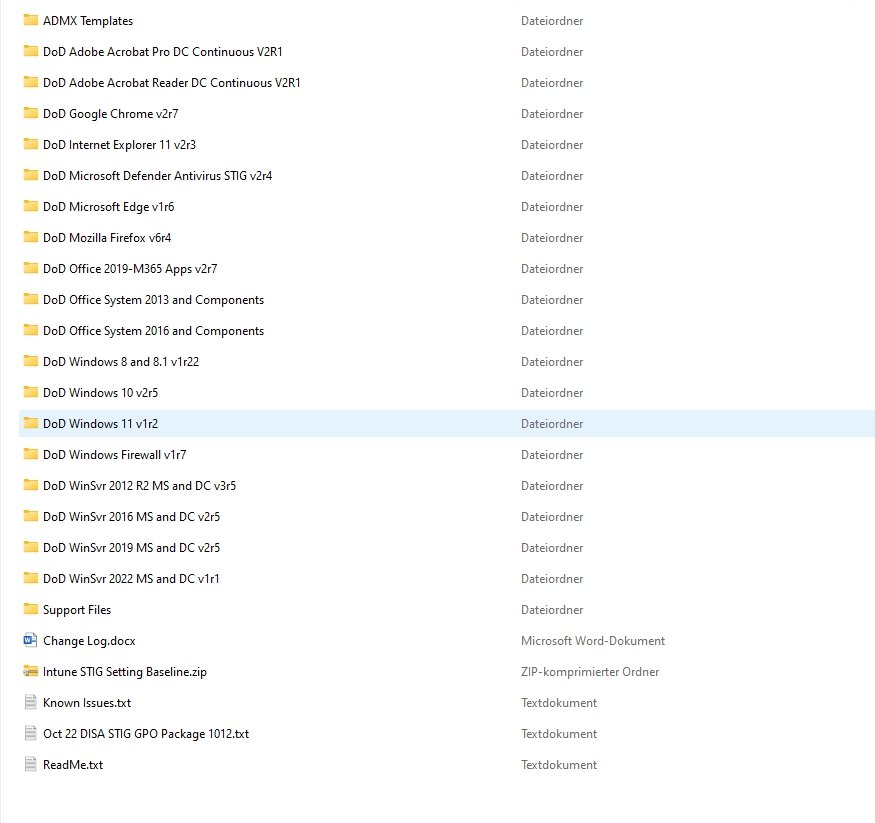Open the DoD Mozilla Firefox v6r4 folder icon
This screenshot has width=875, height=823.
click(x=29, y=237)
